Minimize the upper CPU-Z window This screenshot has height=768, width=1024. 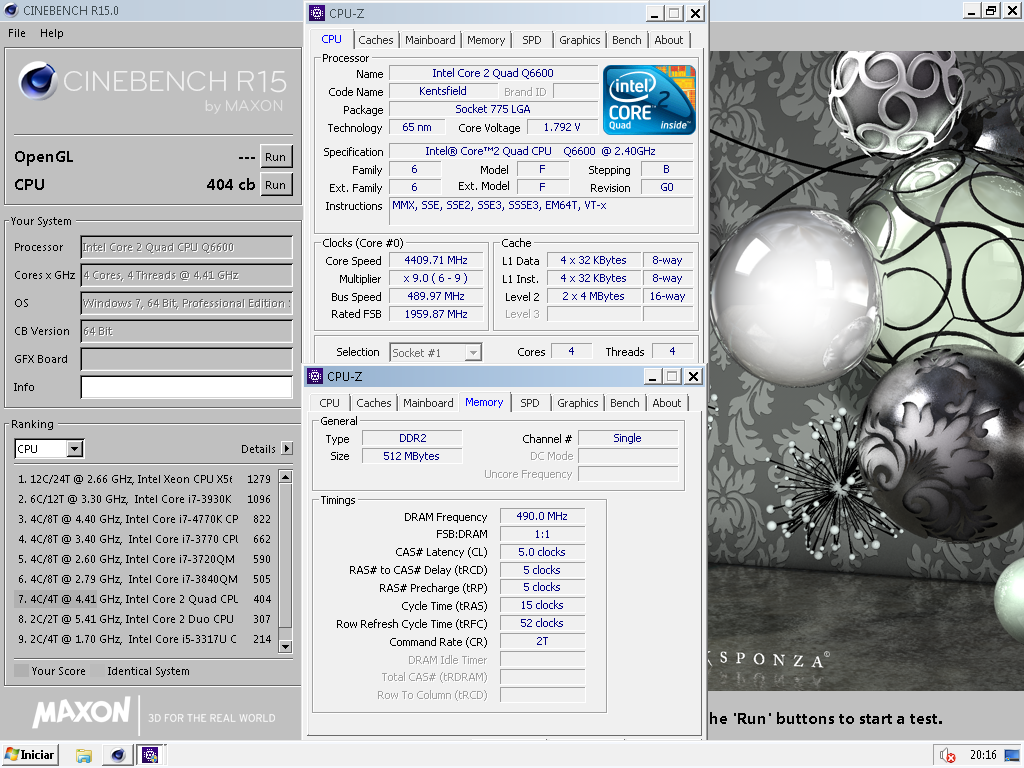click(655, 13)
